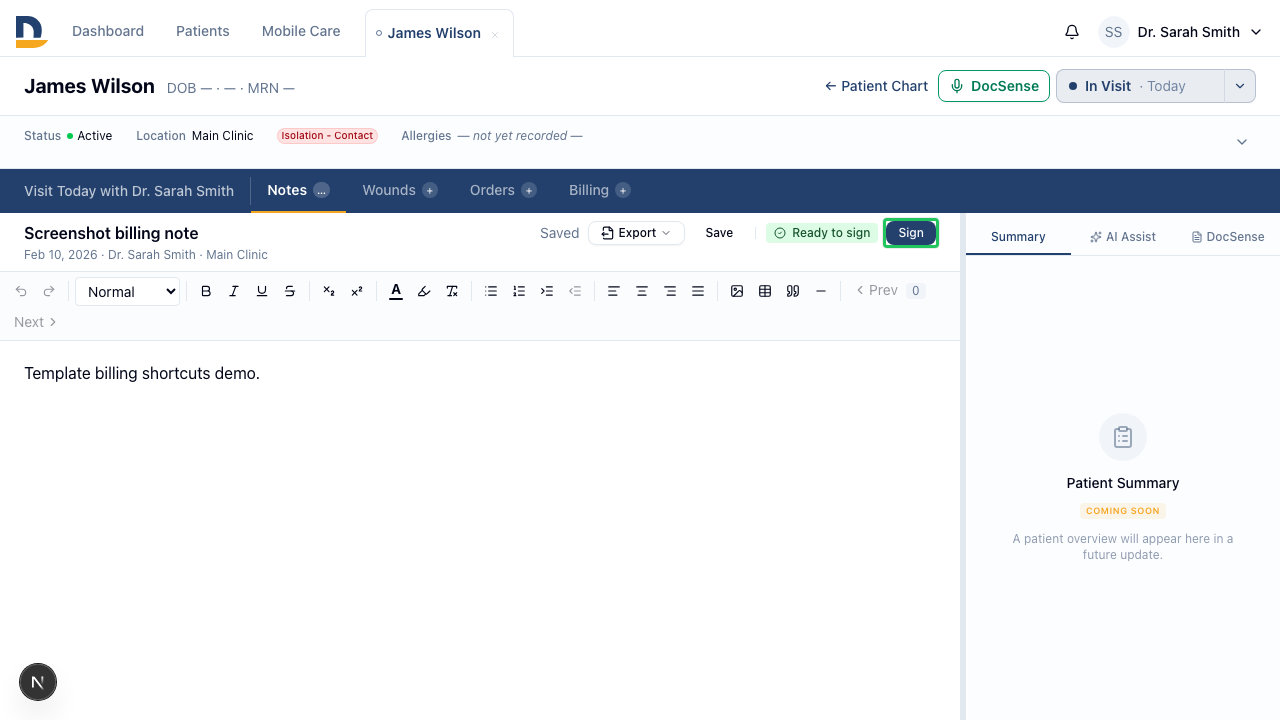Switch to the Notes tab
This screenshot has height=720, width=1280.
point(298,190)
